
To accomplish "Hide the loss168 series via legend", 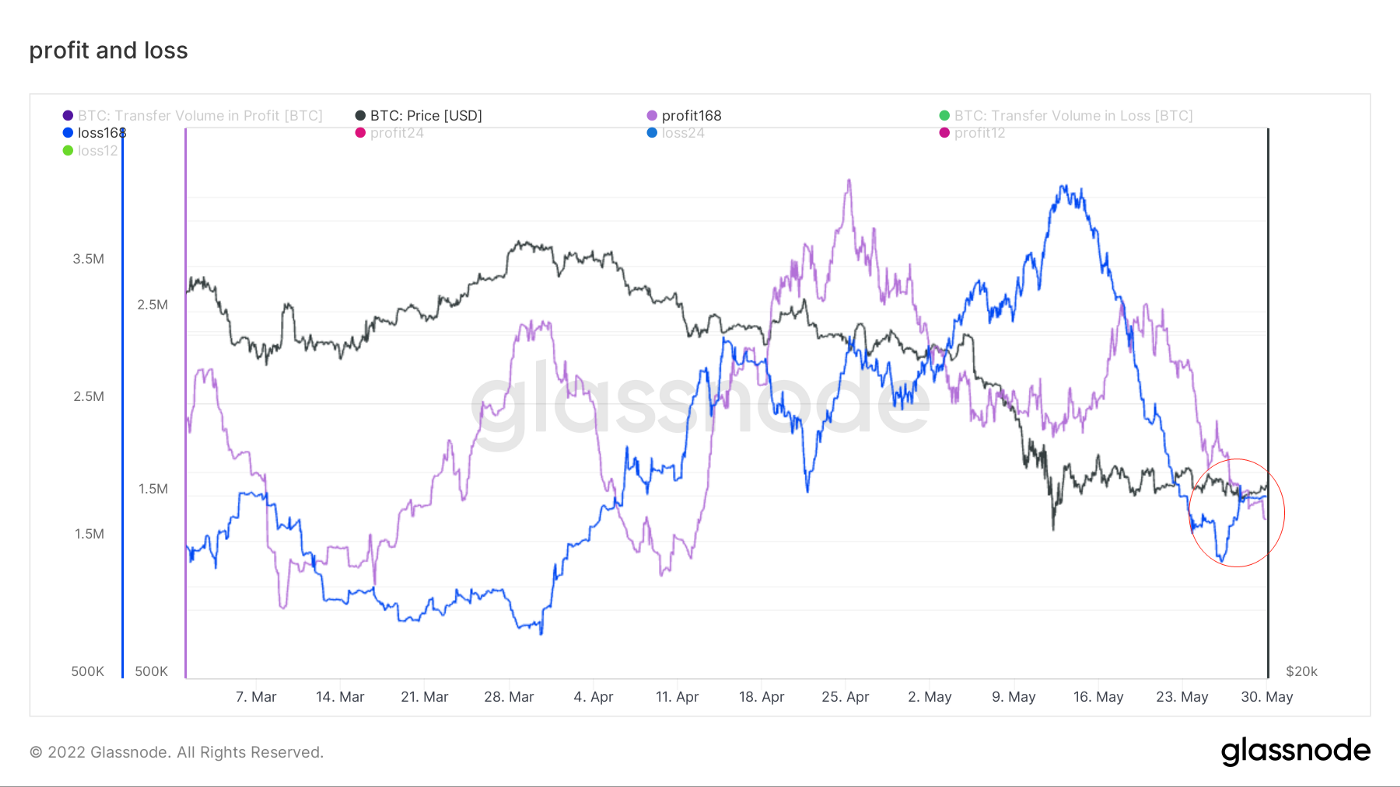I will pyautogui.click(x=102, y=133).
